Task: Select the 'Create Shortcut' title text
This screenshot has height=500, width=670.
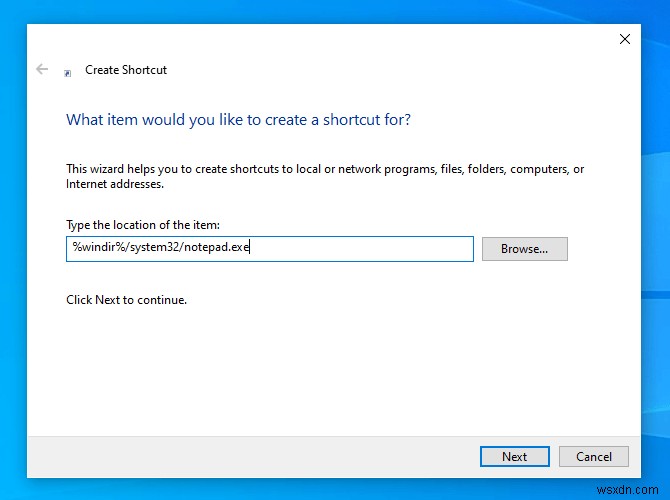Action: click(126, 70)
